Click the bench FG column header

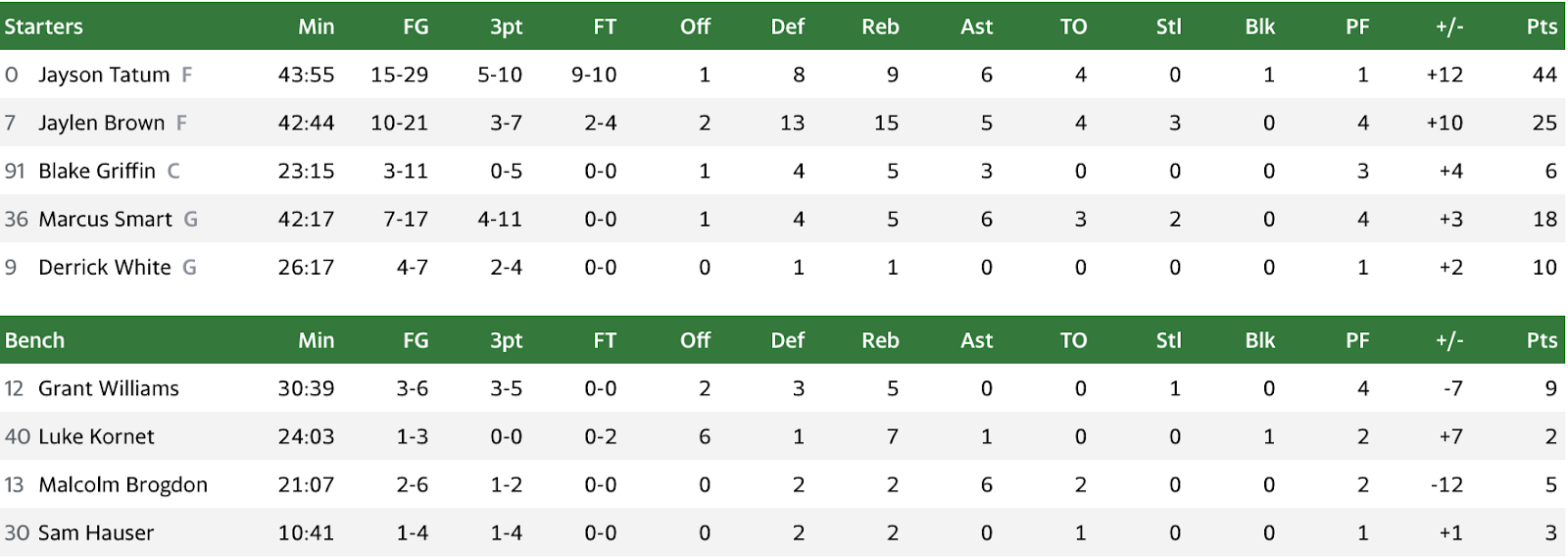416,340
